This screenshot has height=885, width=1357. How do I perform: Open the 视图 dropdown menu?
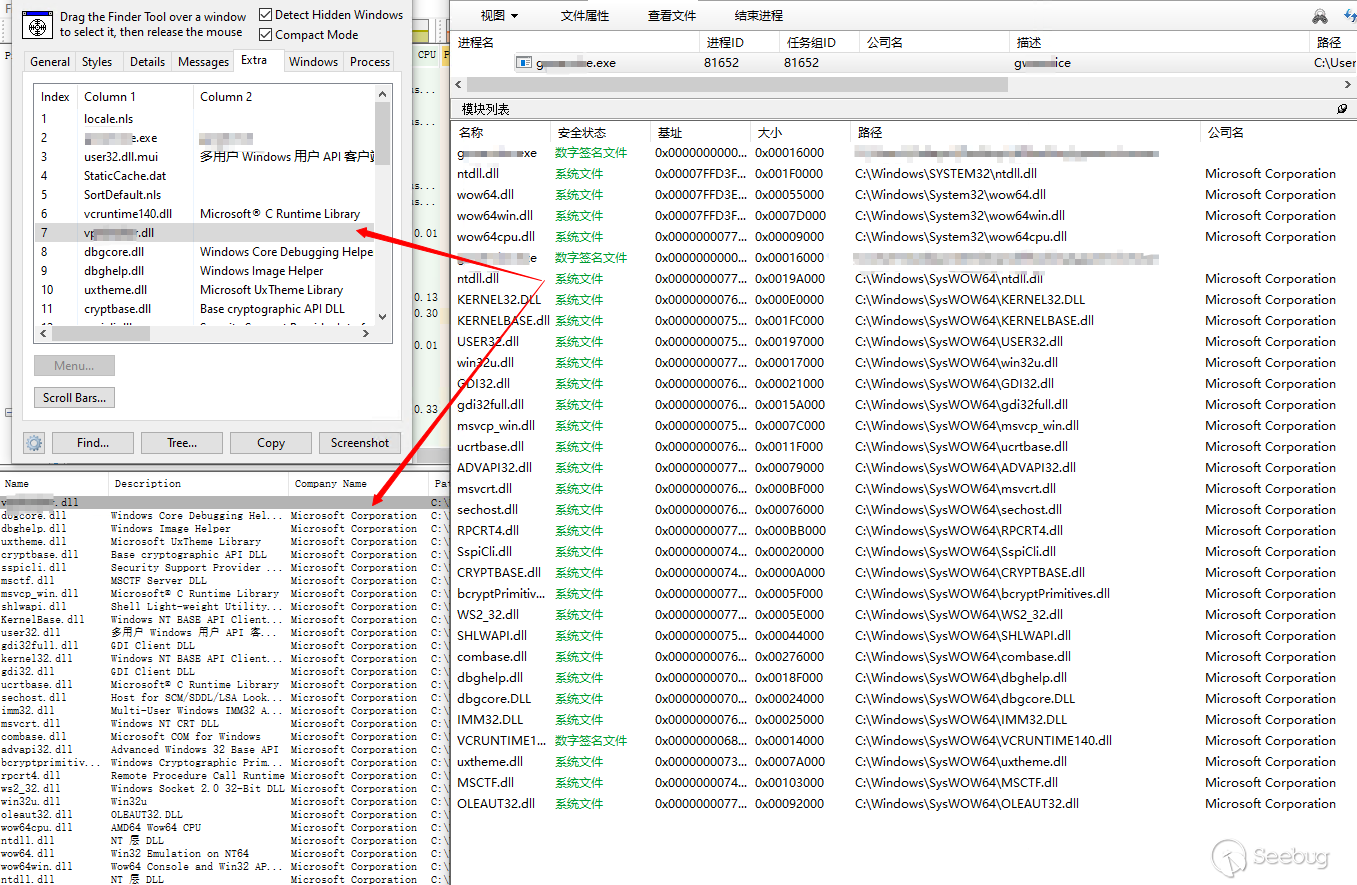499,16
